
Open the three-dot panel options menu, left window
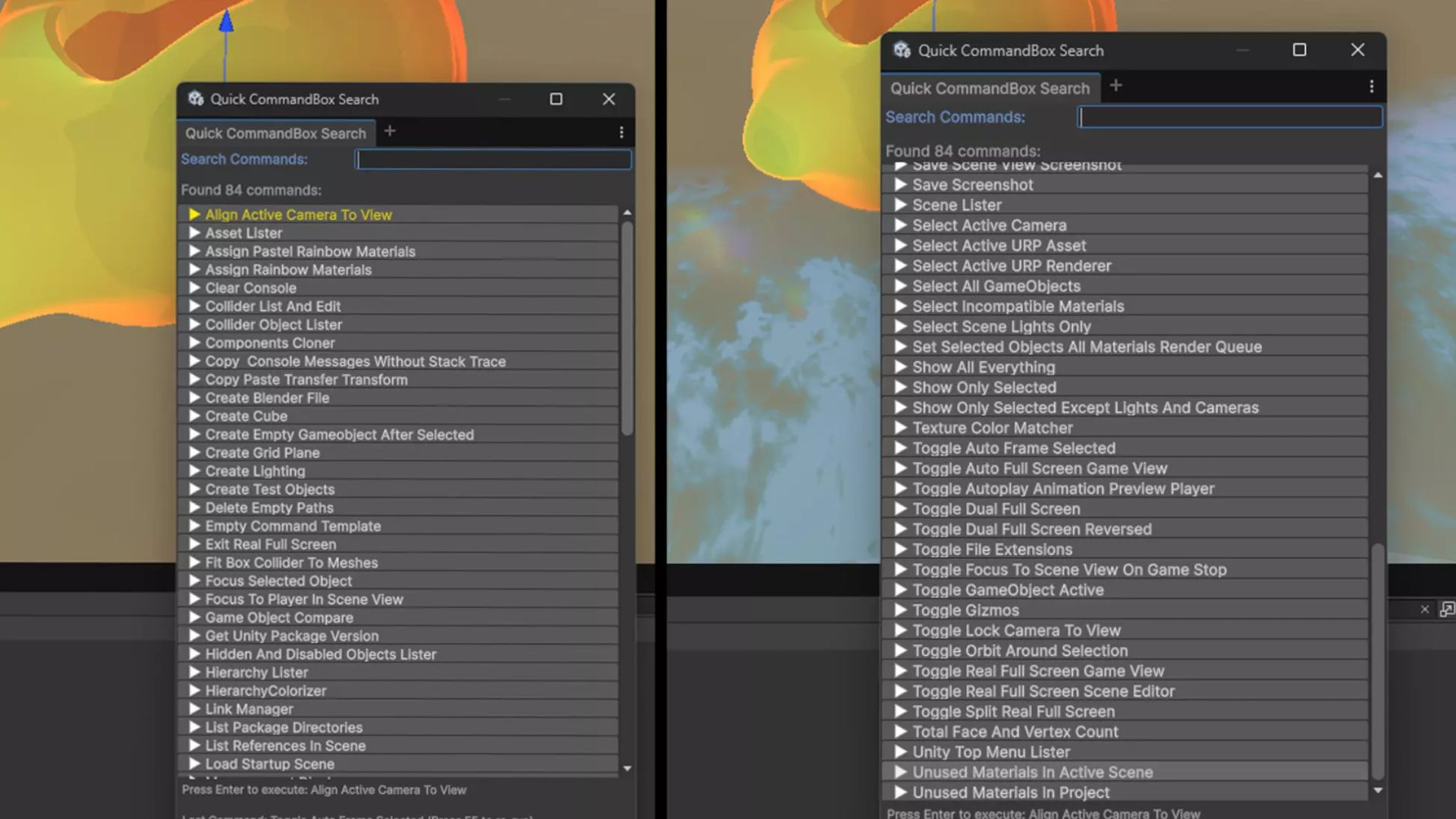(x=622, y=132)
